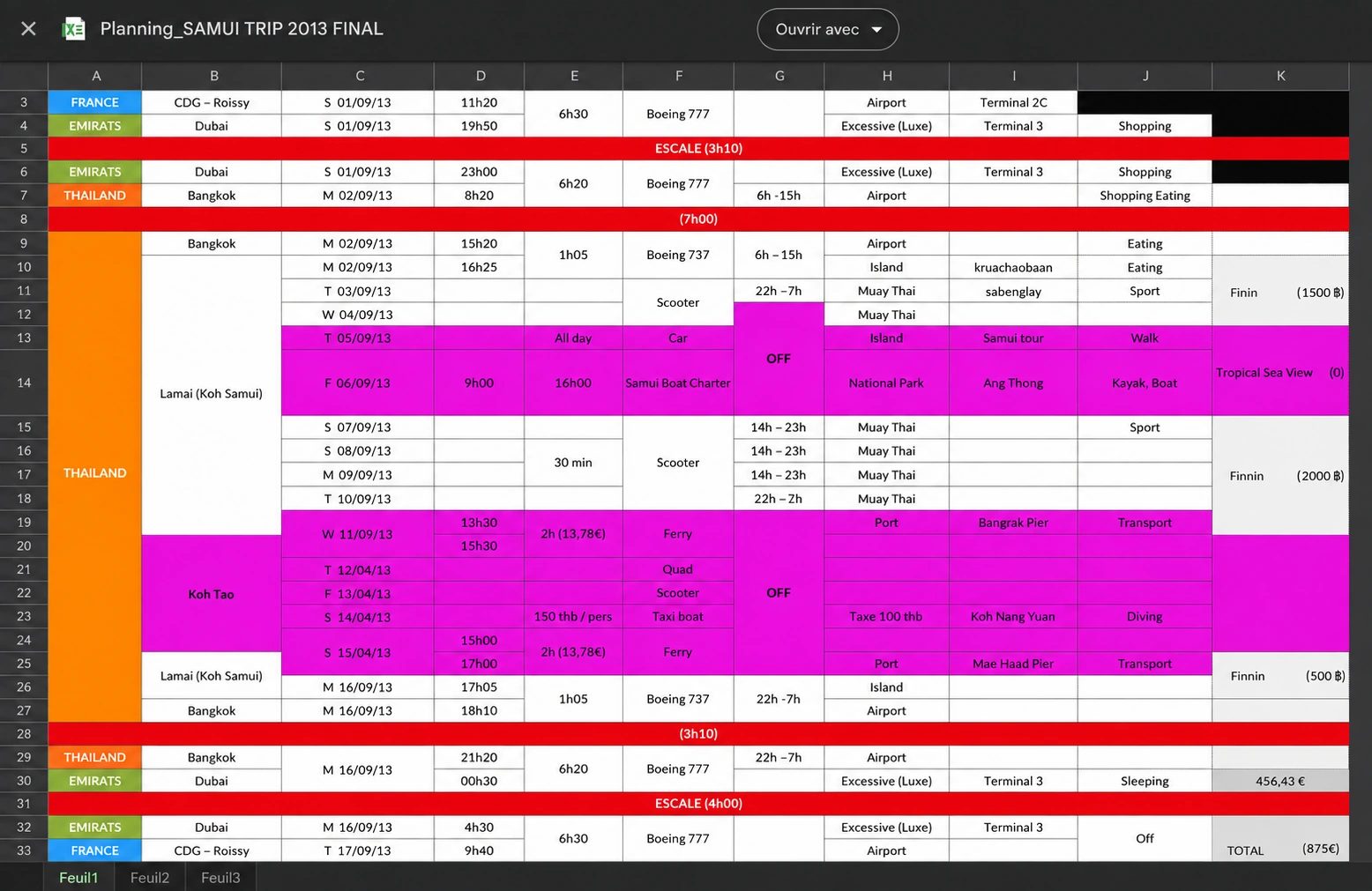
Task: Select the 'Finnin (500 ฿)' cell
Action: tap(1280, 675)
